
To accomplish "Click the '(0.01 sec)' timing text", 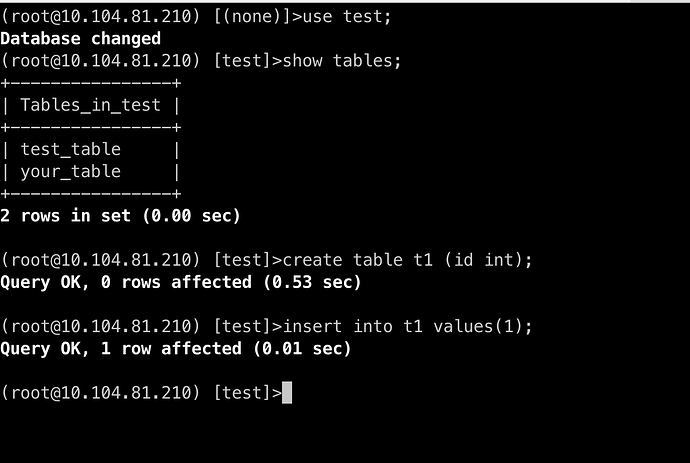I will [302, 349].
